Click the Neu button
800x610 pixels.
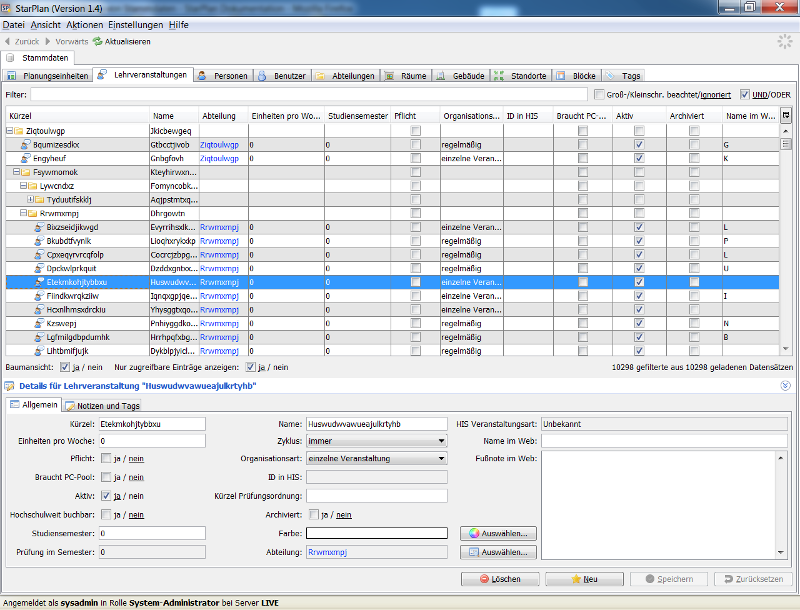pos(584,579)
